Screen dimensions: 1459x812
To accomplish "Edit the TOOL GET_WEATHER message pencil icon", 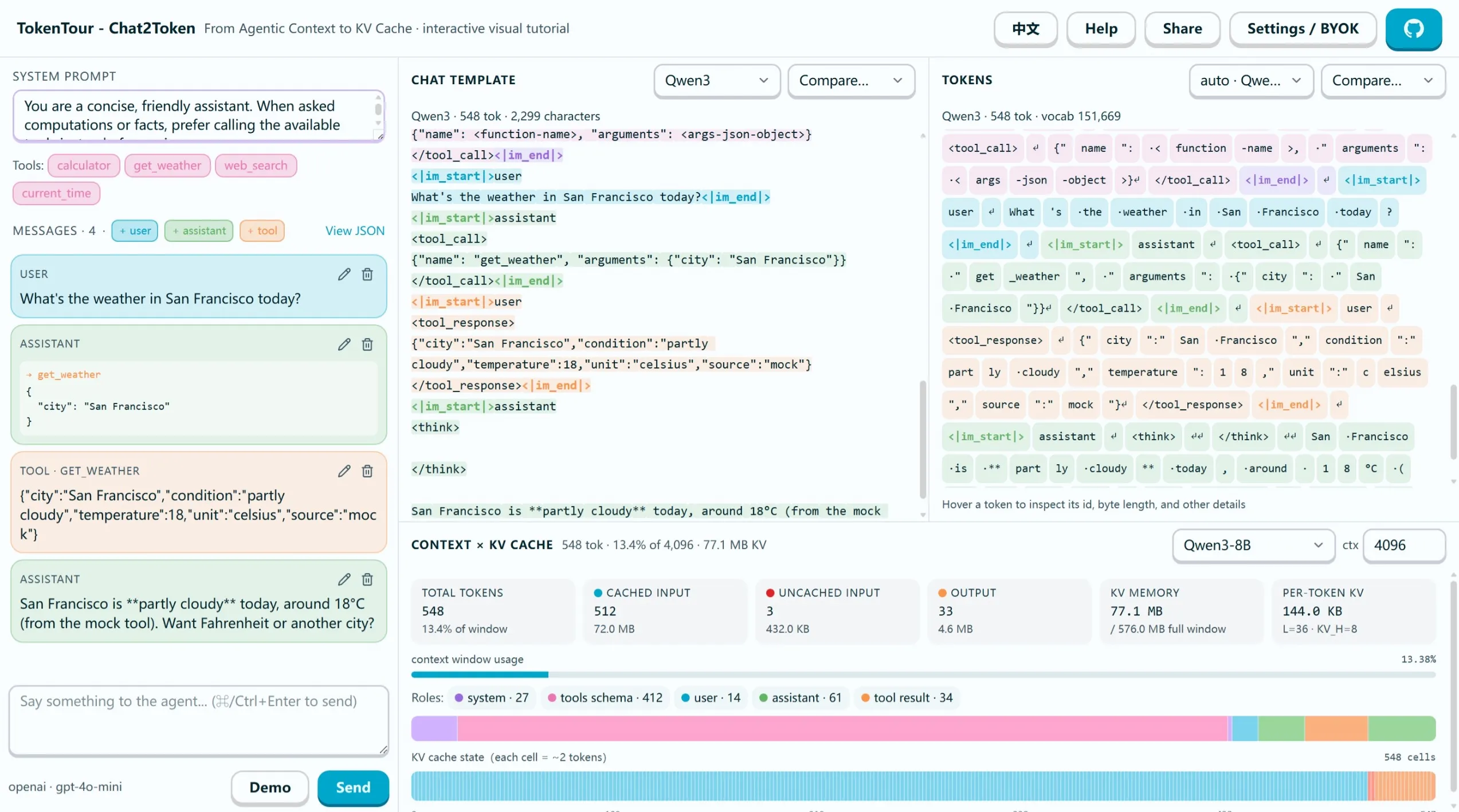I will click(x=344, y=470).
